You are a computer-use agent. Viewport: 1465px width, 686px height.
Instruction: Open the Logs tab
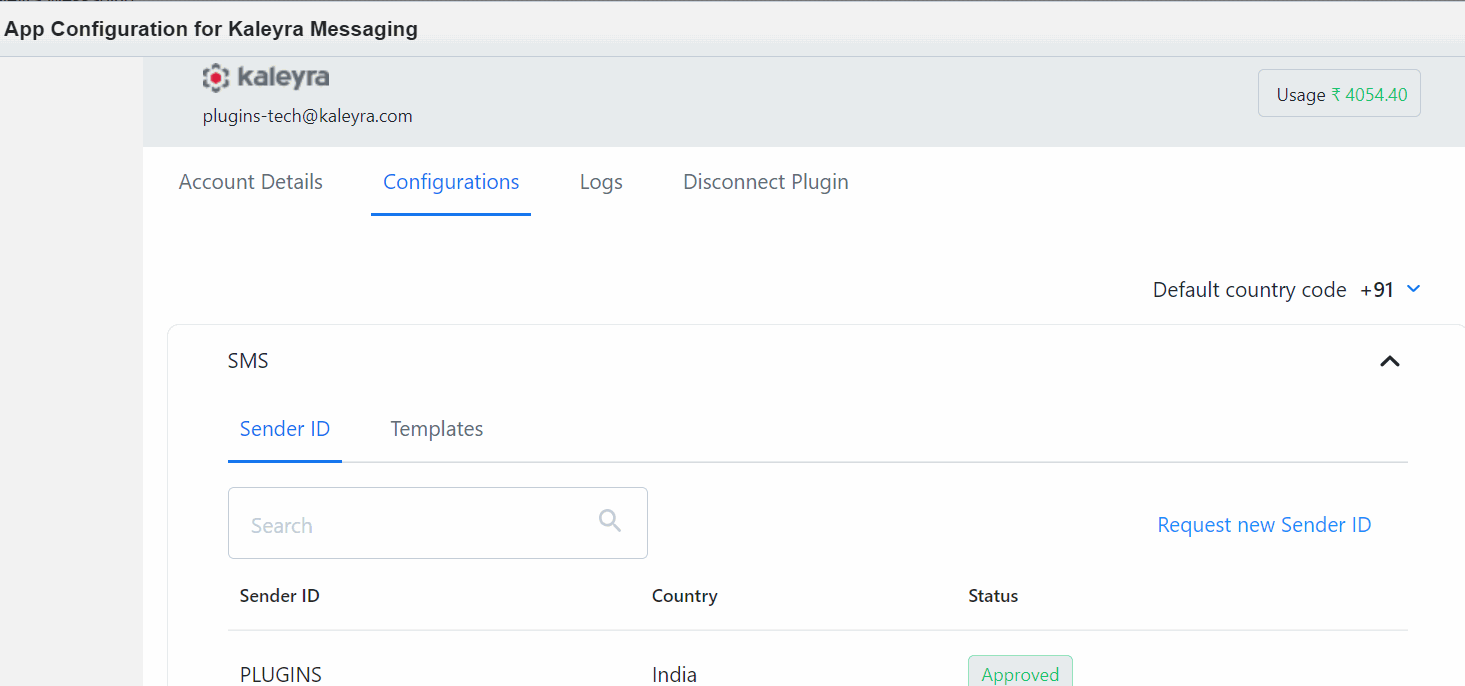point(601,182)
